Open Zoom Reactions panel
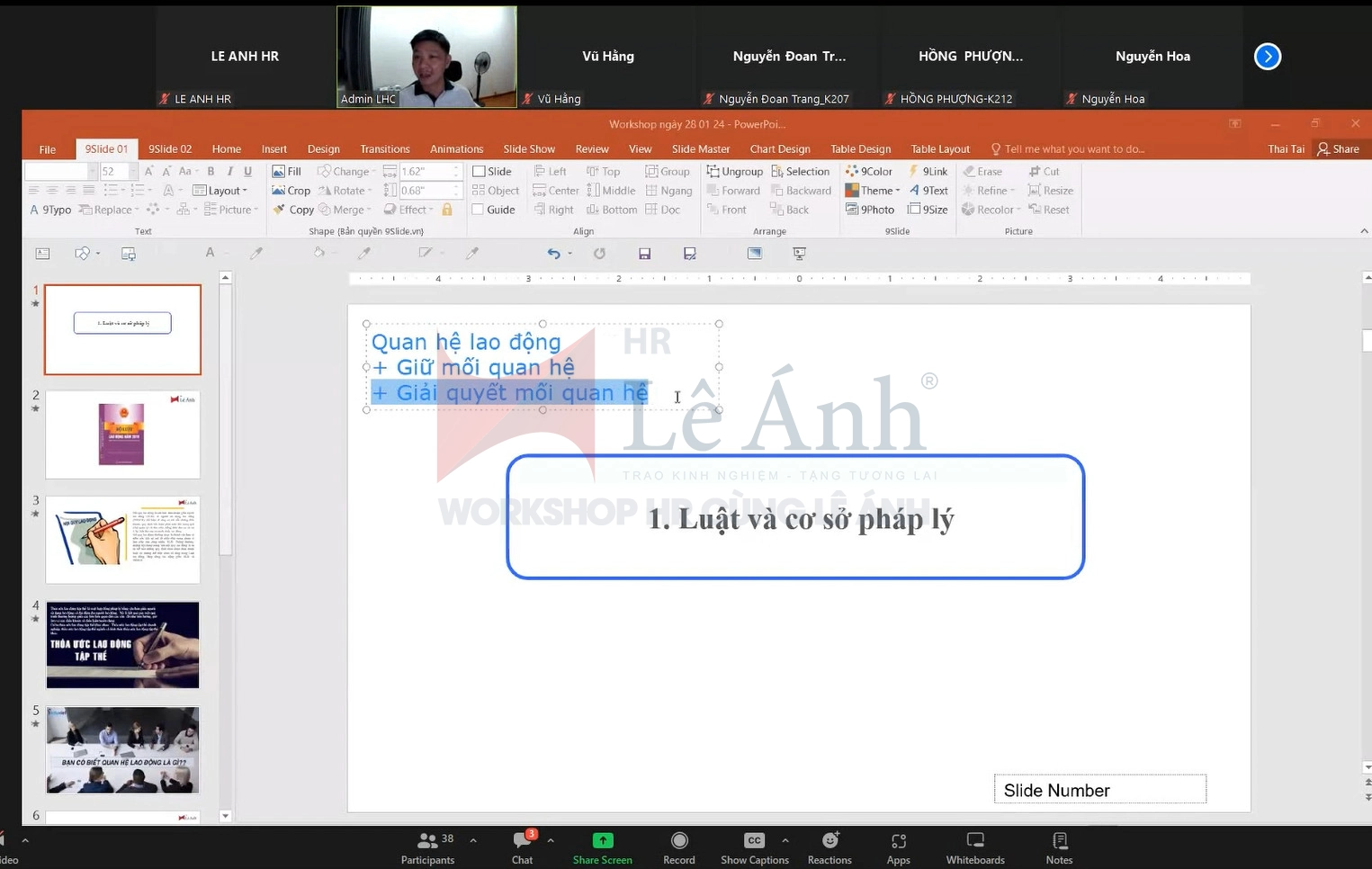This screenshot has height=869, width=1372. pyautogui.click(x=829, y=847)
